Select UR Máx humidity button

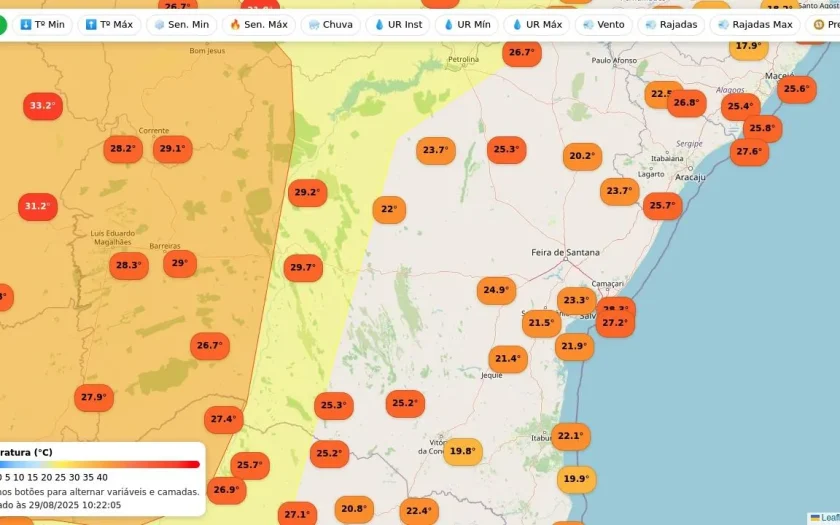(x=536, y=25)
